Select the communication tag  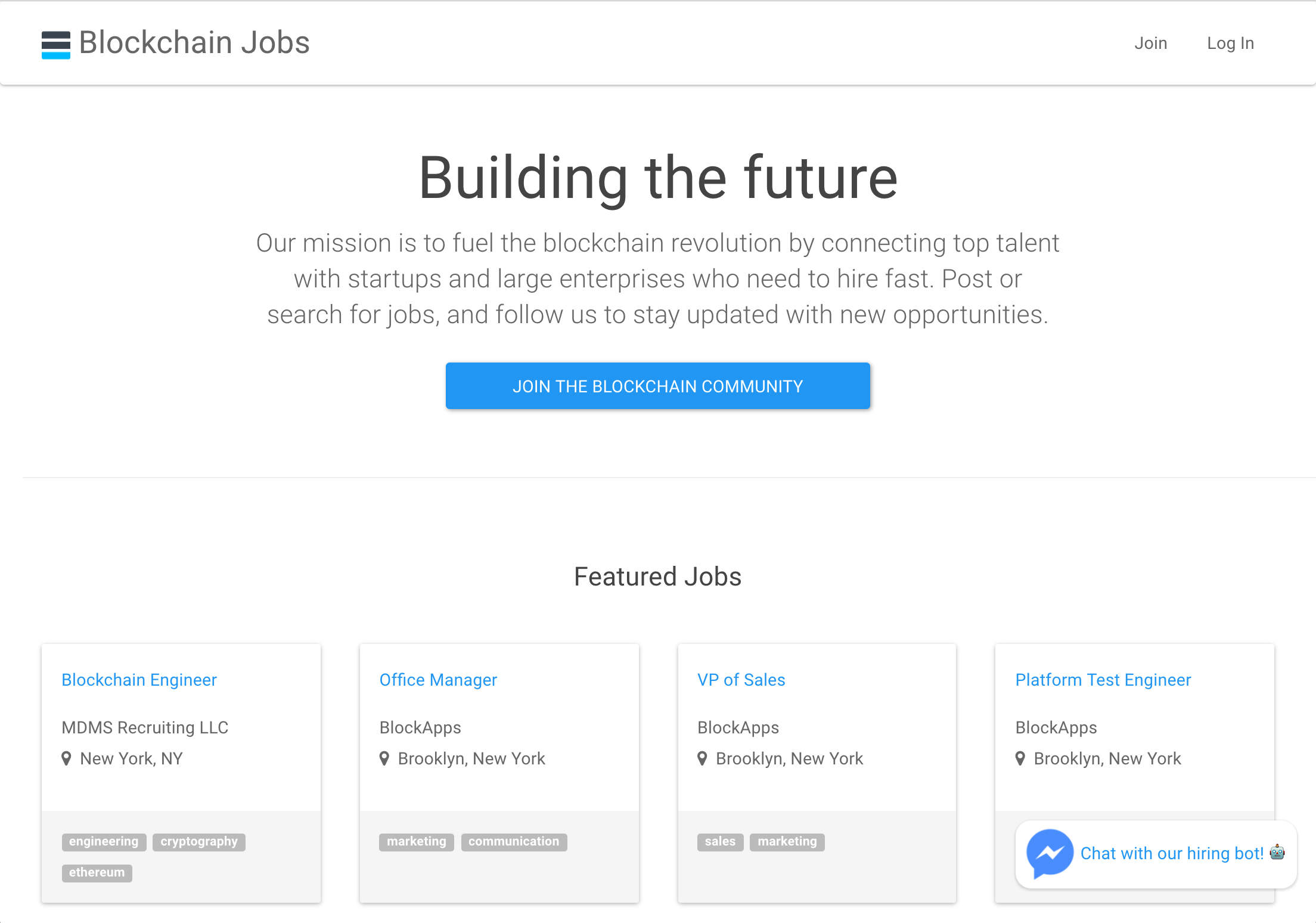(x=513, y=841)
